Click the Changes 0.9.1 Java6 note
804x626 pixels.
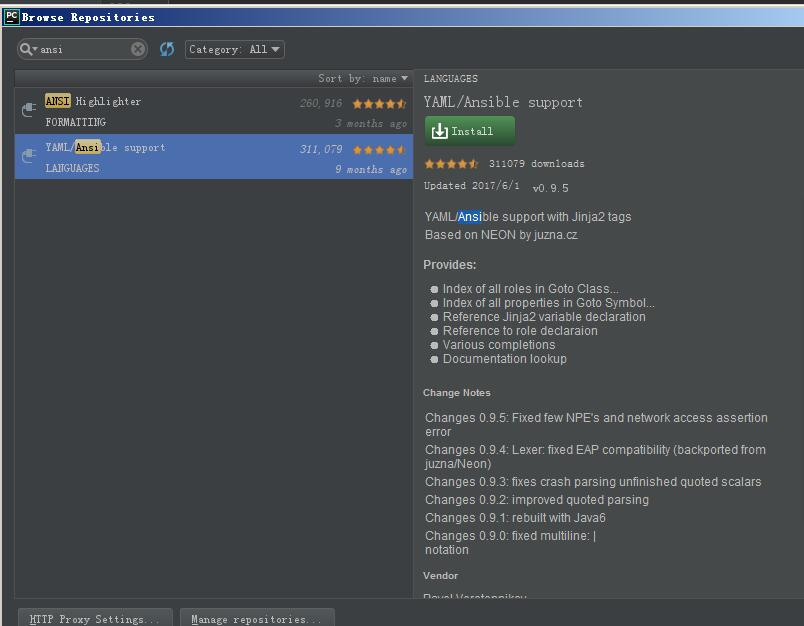click(x=515, y=518)
